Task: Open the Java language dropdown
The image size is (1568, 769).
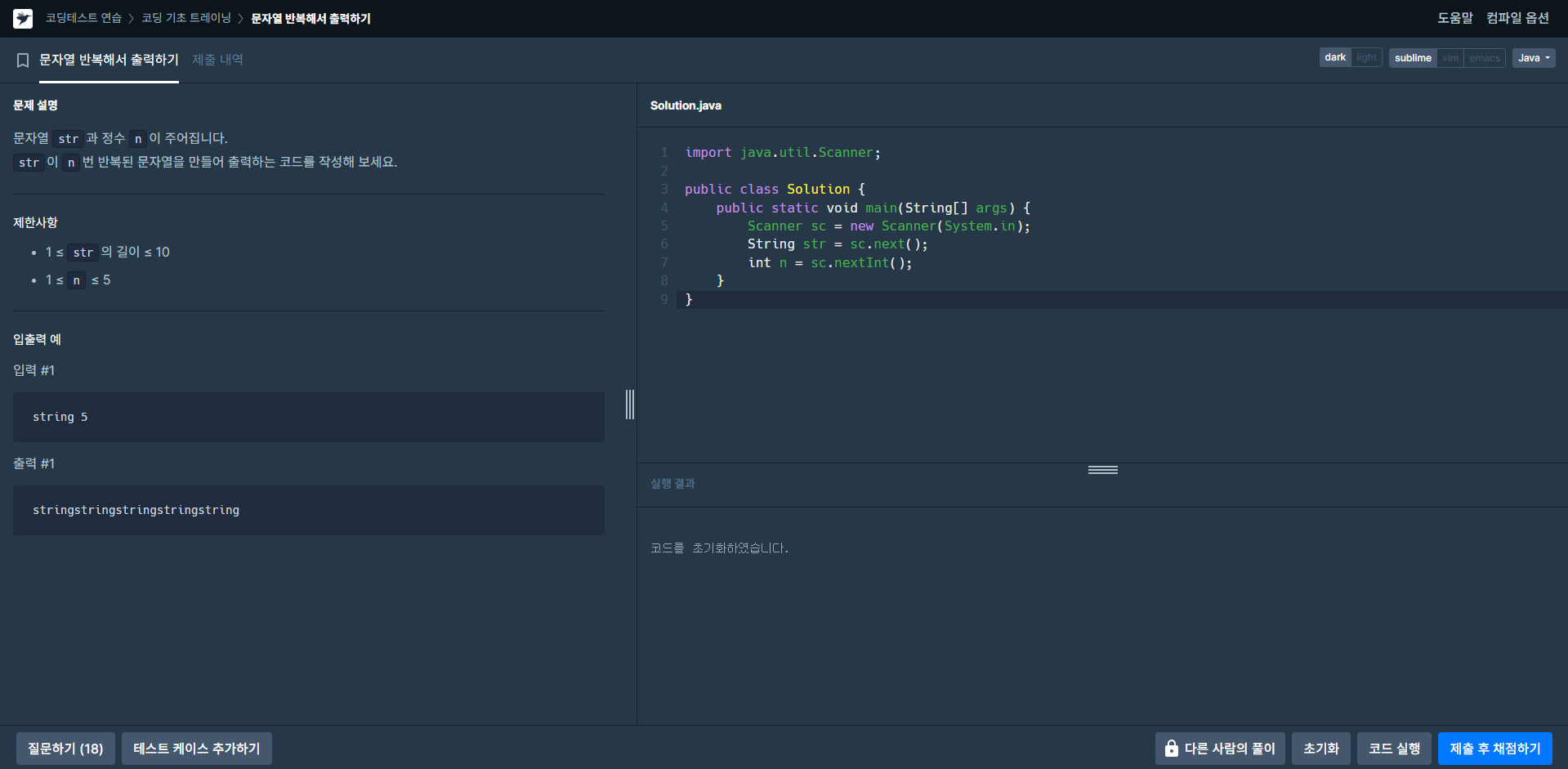Action: click(1534, 58)
